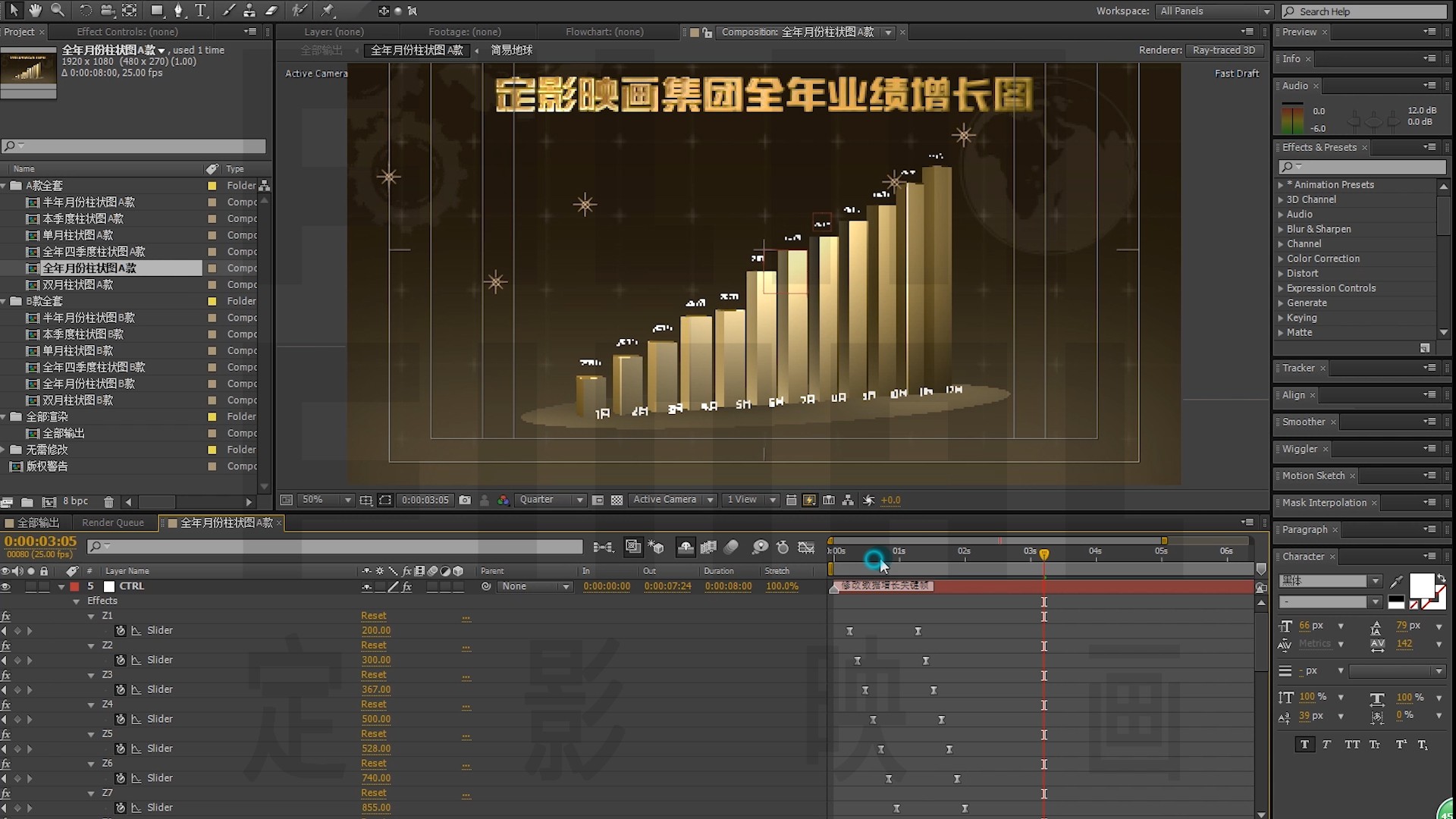Open the Effects & Presets panel menu
This screenshot has width=1456, height=819.
[x=1429, y=147]
